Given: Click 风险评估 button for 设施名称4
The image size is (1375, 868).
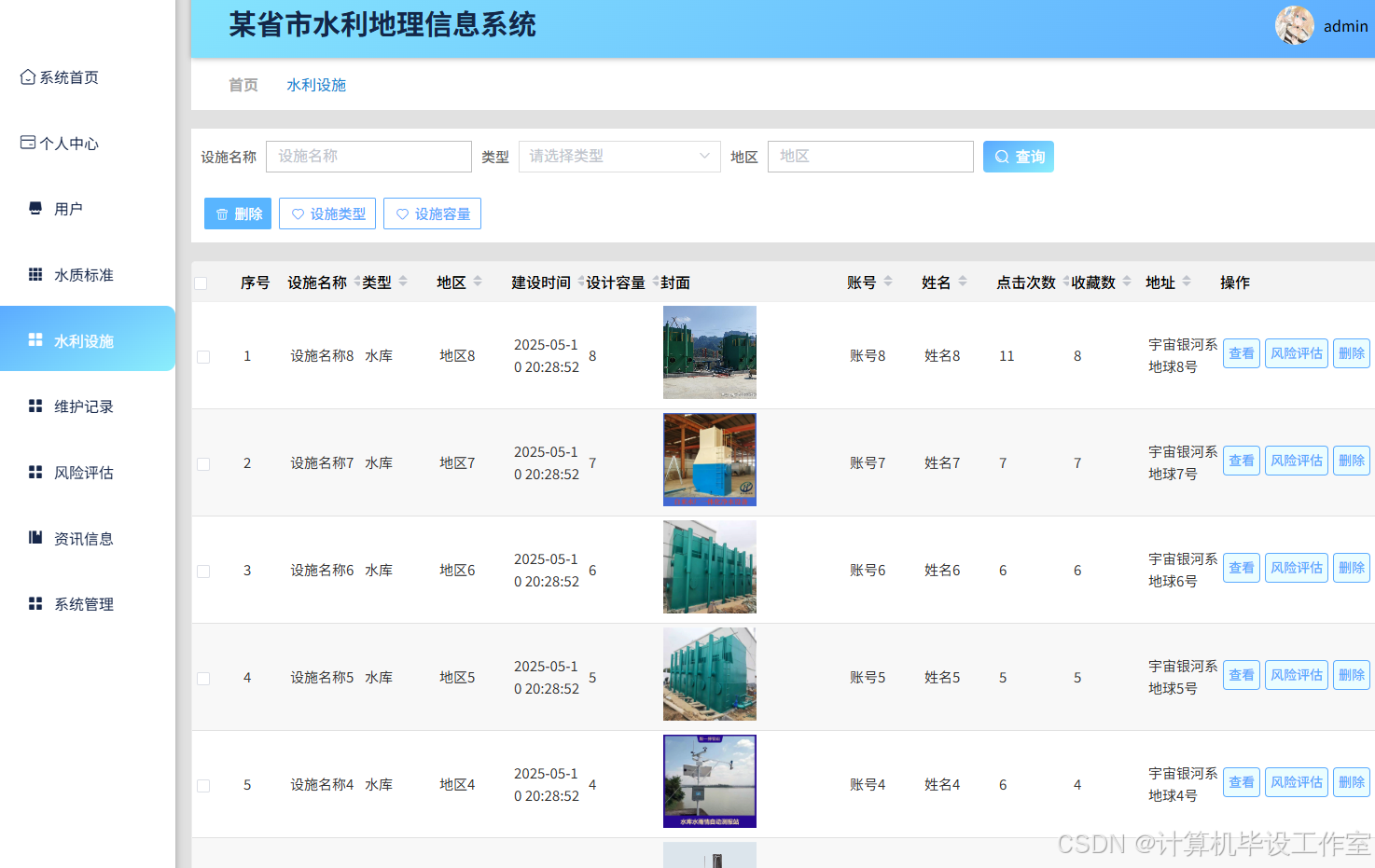Looking at the screenshot, I should pyautogui.click(x=1297, y=782).
